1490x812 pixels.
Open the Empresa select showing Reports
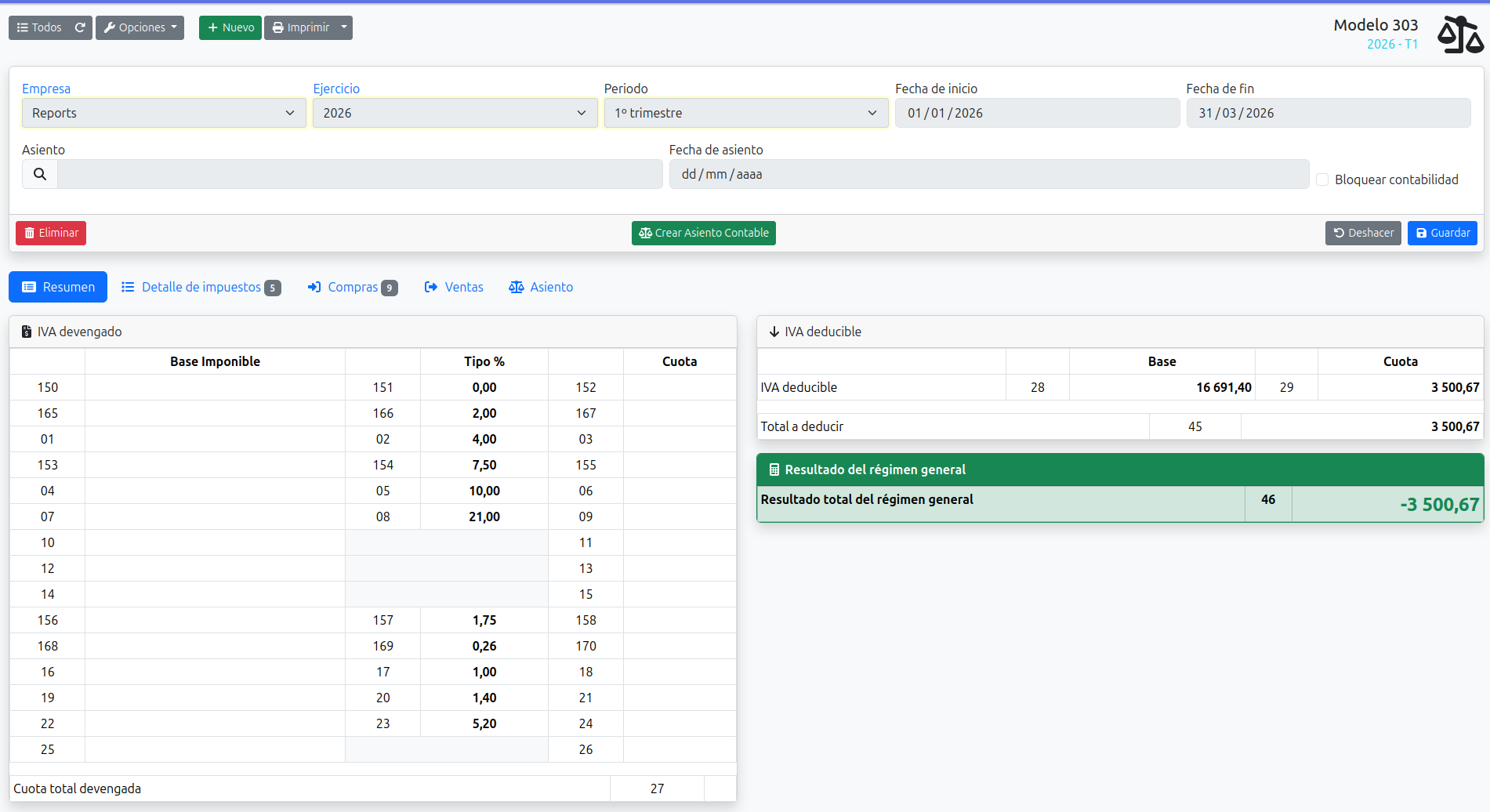coord(164,113)
